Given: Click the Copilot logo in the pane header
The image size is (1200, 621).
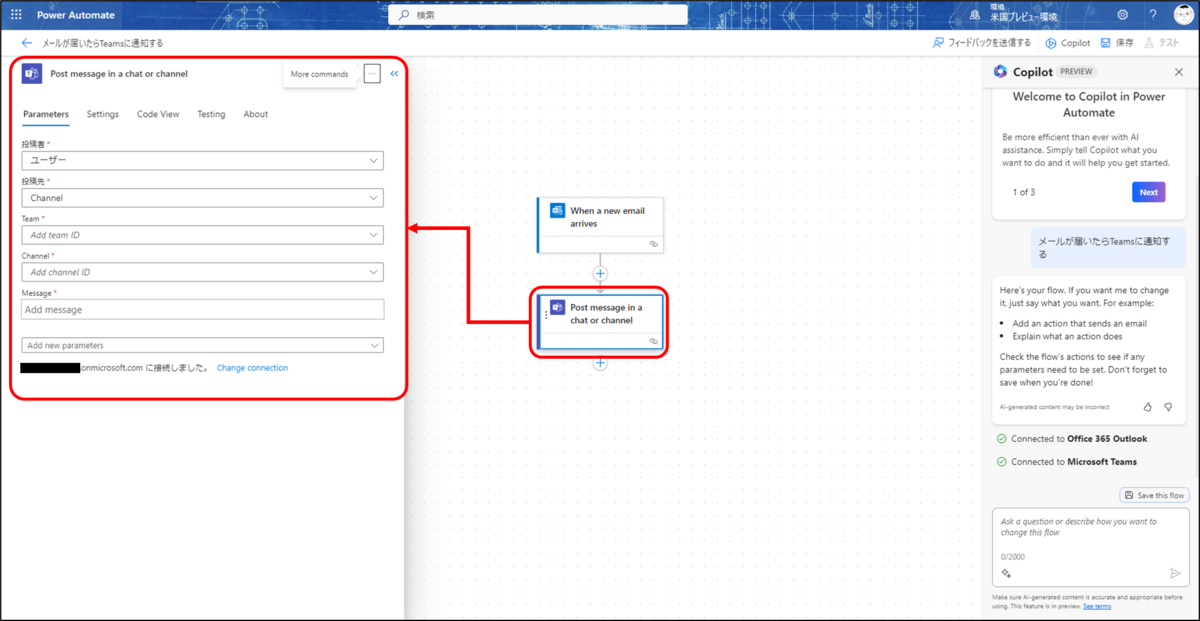Looking at the screenshot, I should [1000, 71].
